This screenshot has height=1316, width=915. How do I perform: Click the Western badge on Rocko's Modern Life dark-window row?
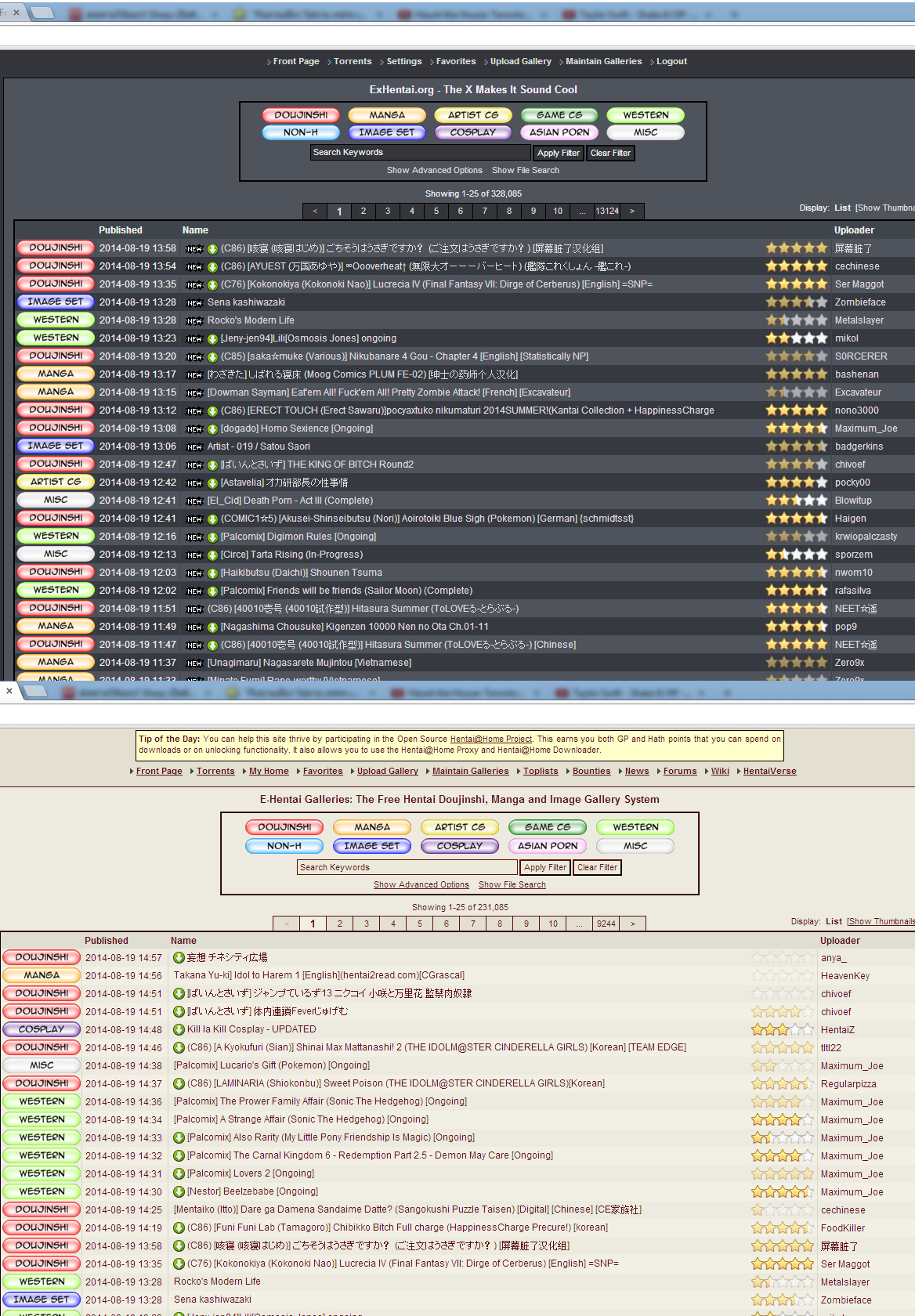pyautogui.click(x=56, y=320)
